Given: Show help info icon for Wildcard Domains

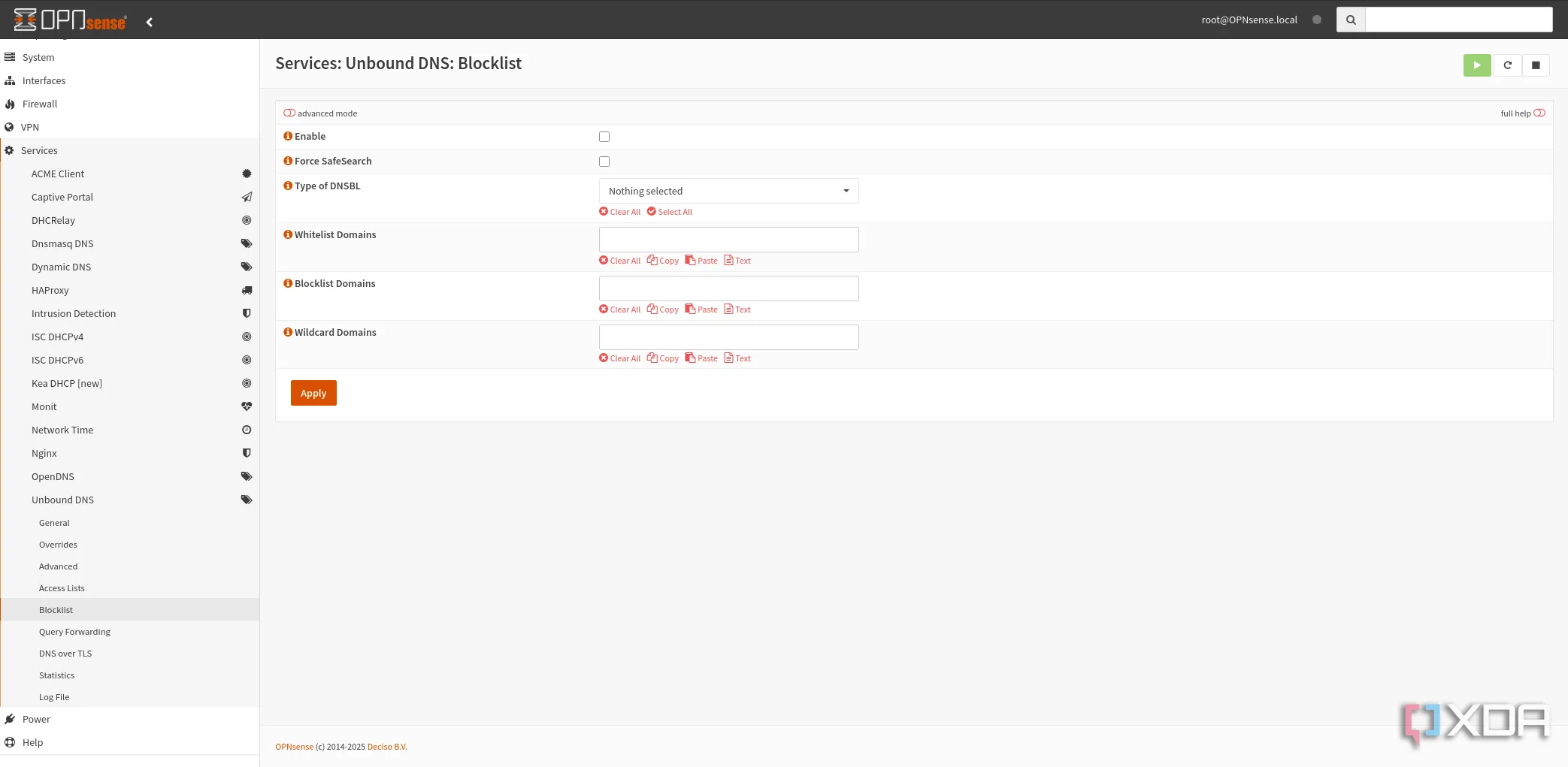Looking at the screenshot, I should [288, 332].
